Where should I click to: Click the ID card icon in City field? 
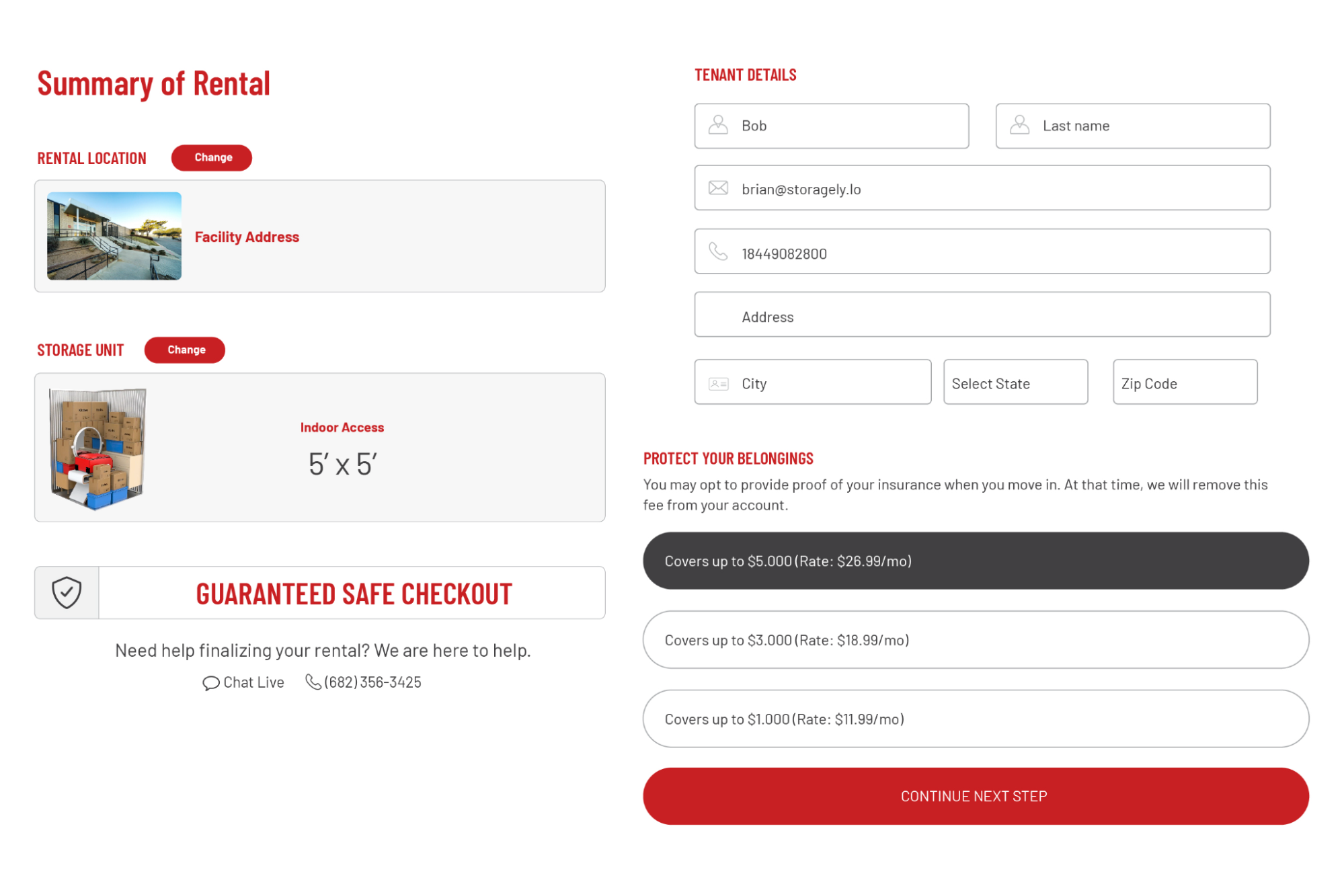click(718, 384)
